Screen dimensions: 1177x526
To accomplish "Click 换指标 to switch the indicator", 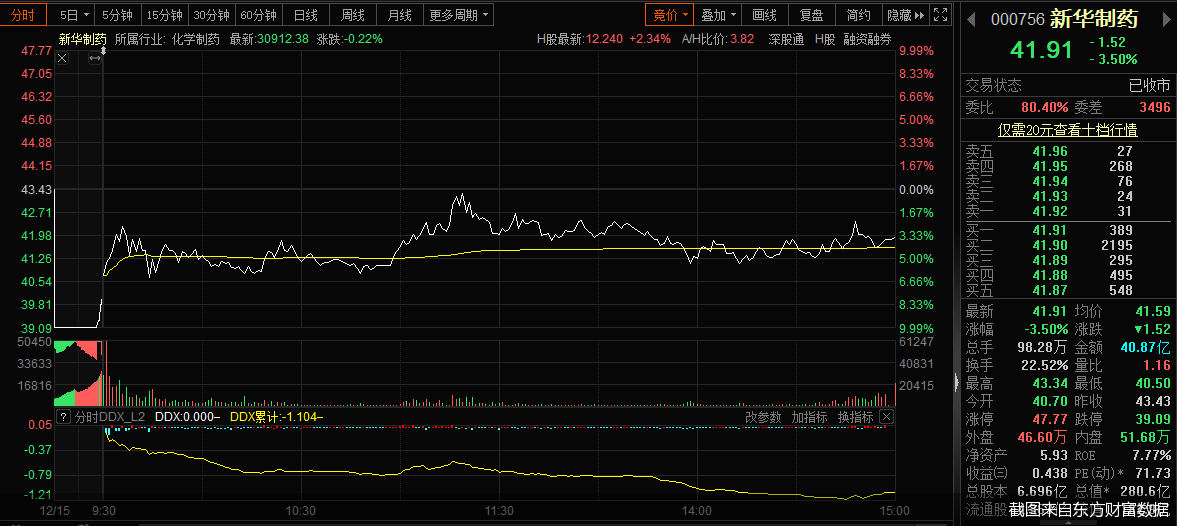I will click(x=855, y=417).
